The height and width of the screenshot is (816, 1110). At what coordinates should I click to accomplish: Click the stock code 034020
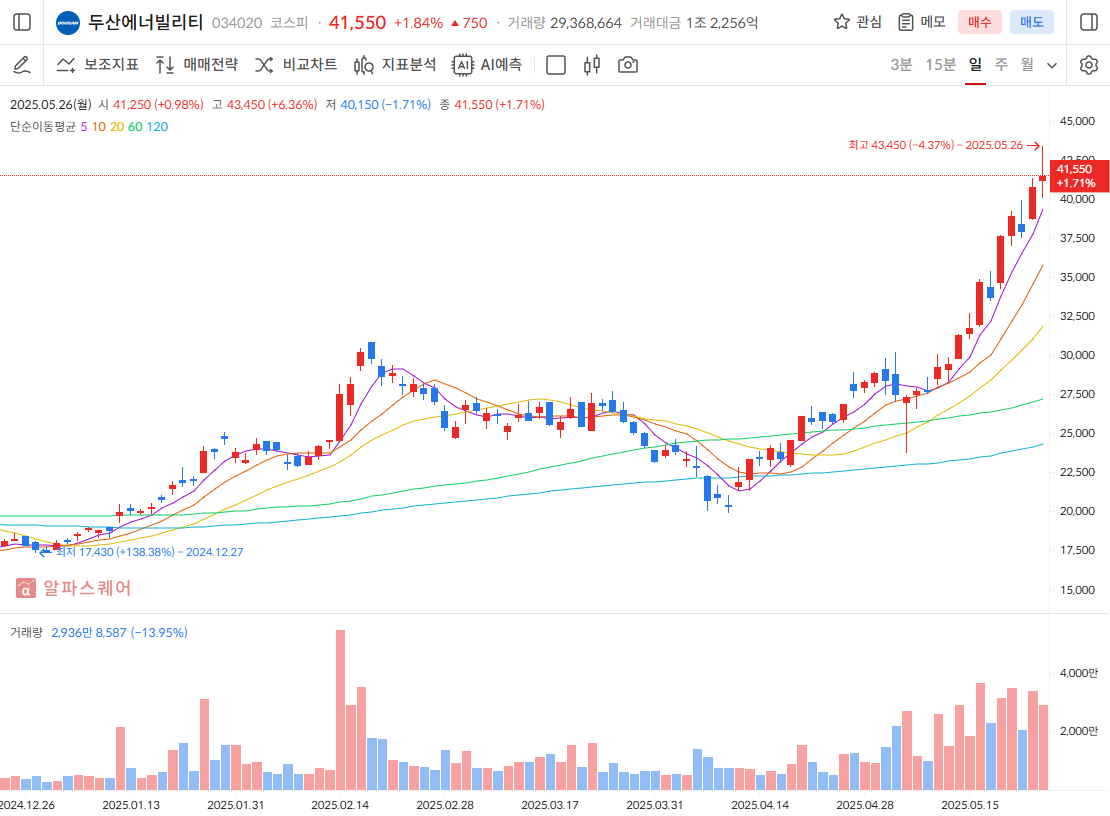pyautogui.click(x=237, y=23)
